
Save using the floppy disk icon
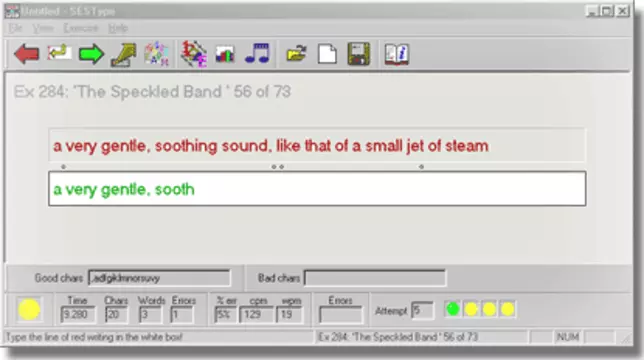[359, 54]
